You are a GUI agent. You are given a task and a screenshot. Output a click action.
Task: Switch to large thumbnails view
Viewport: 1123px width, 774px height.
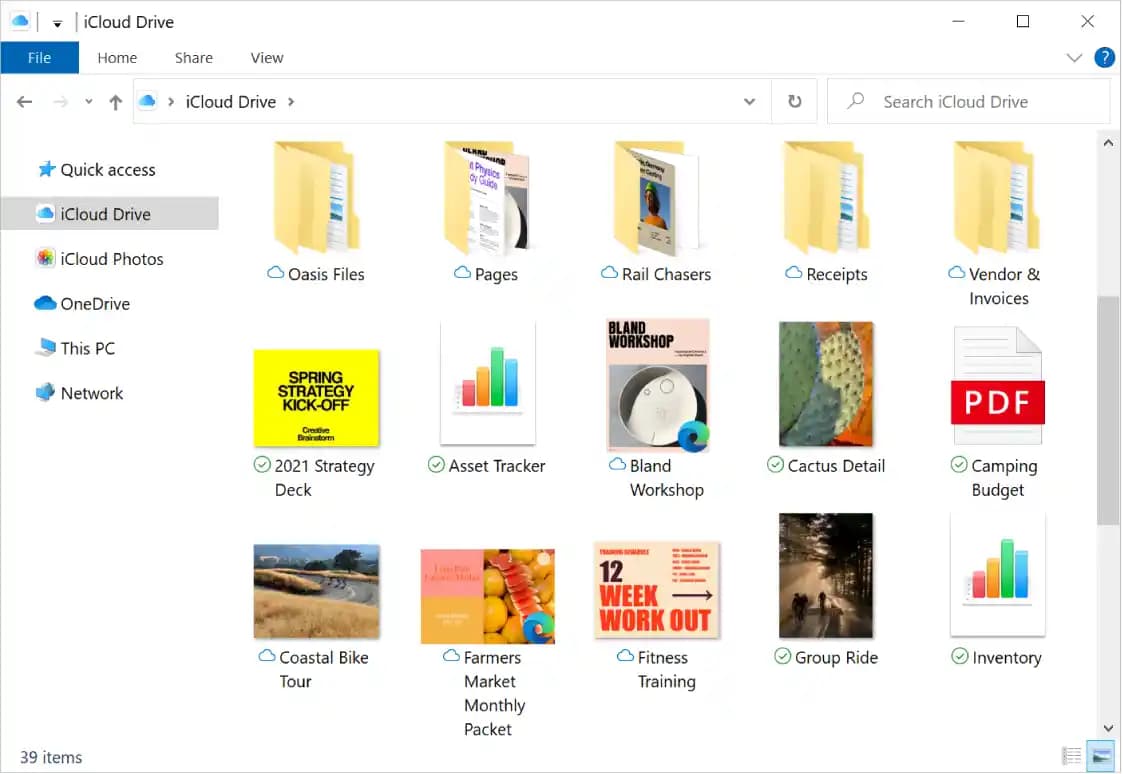pos(1100,756)
